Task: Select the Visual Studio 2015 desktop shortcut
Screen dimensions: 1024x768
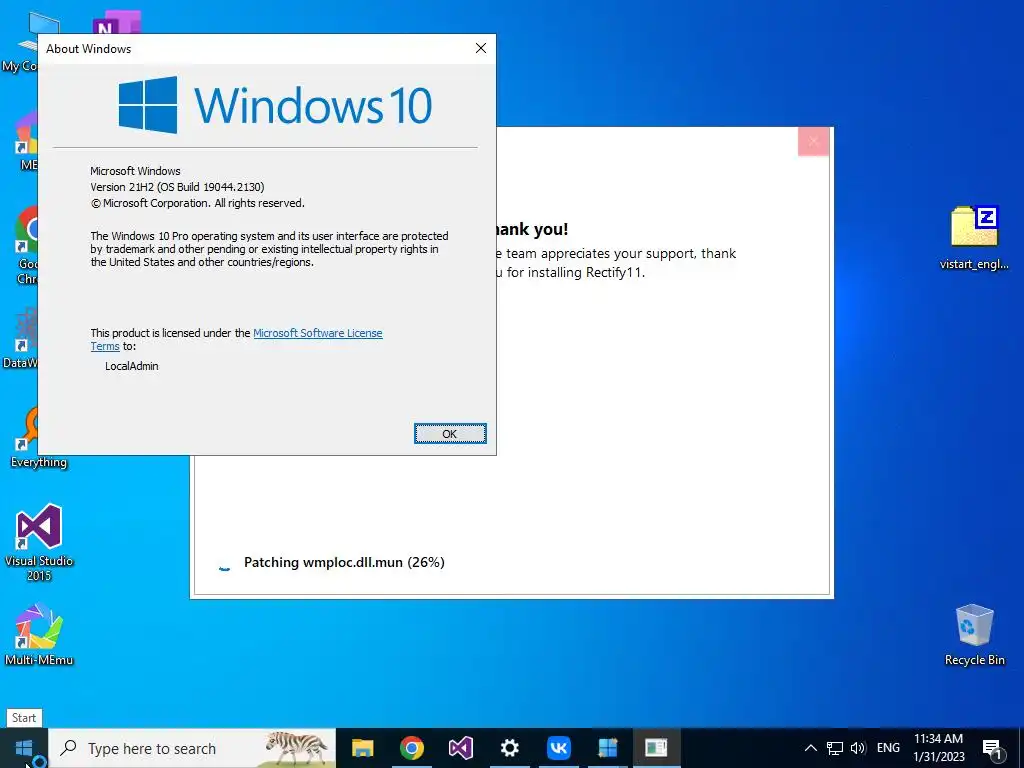Action: click(x=39, y=542)
